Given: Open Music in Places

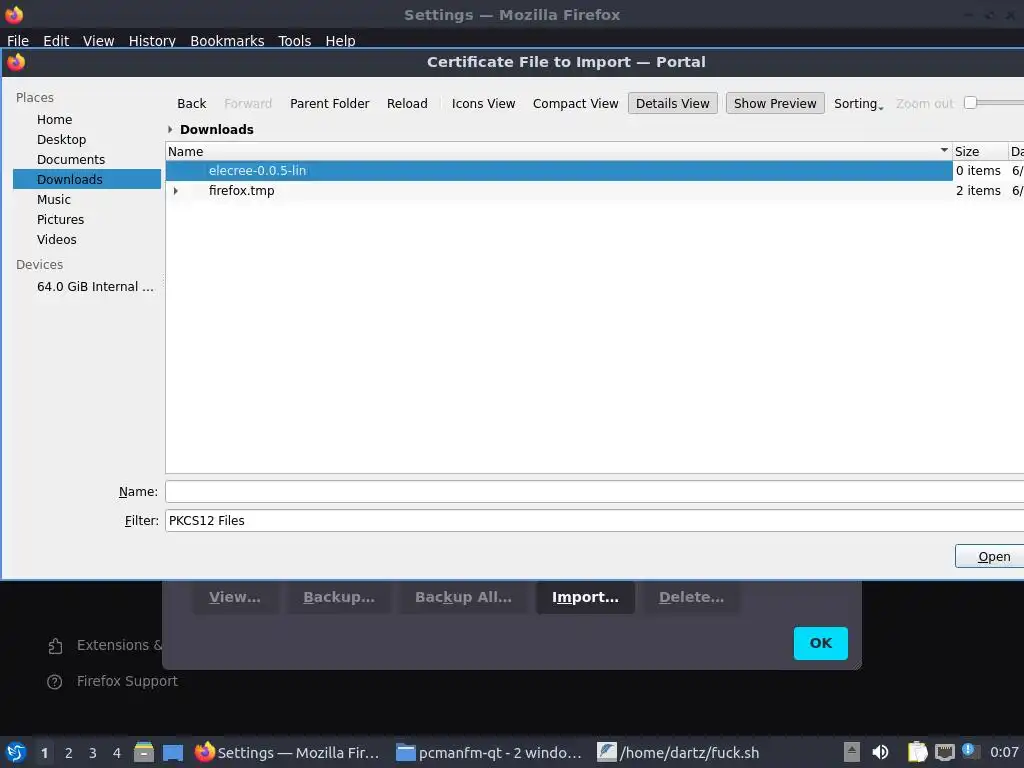Looking at the screenshot, I should pyautogui.click(x=54, y=199).
